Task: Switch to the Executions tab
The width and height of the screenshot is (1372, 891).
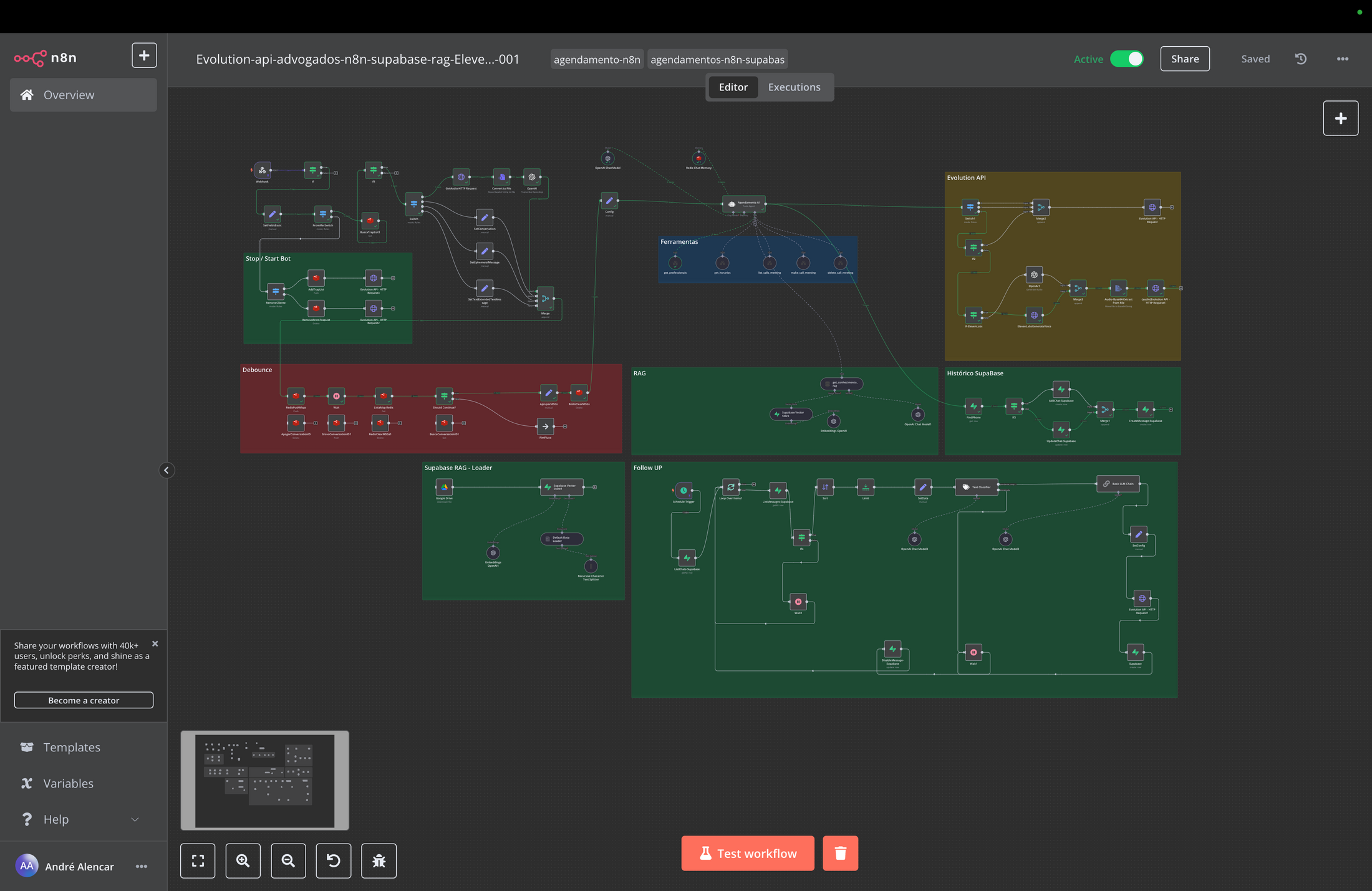Action: [x=794, y=87]
